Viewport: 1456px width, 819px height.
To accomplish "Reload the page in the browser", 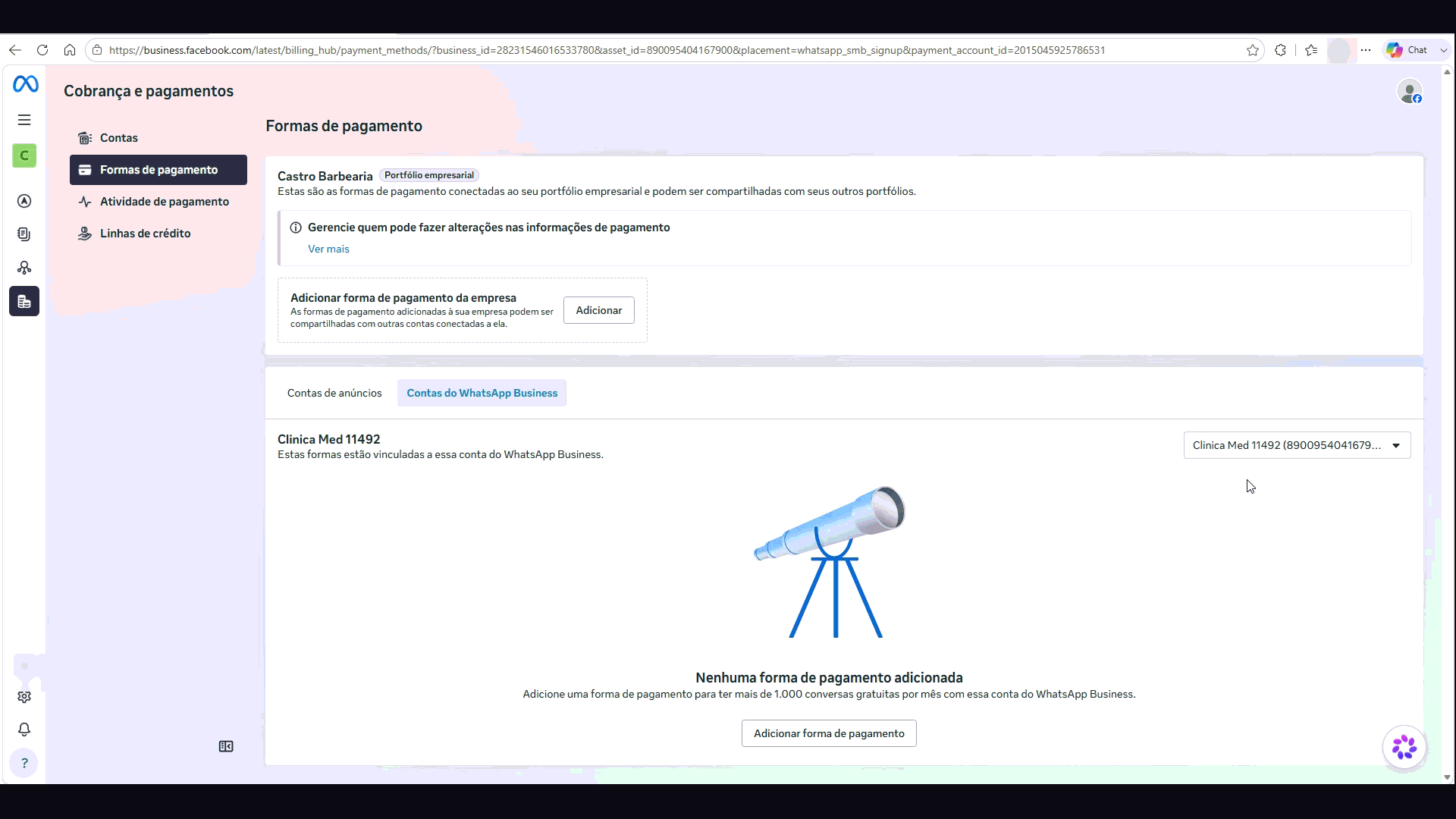I will pyautogui.click(x=42, y=50).
